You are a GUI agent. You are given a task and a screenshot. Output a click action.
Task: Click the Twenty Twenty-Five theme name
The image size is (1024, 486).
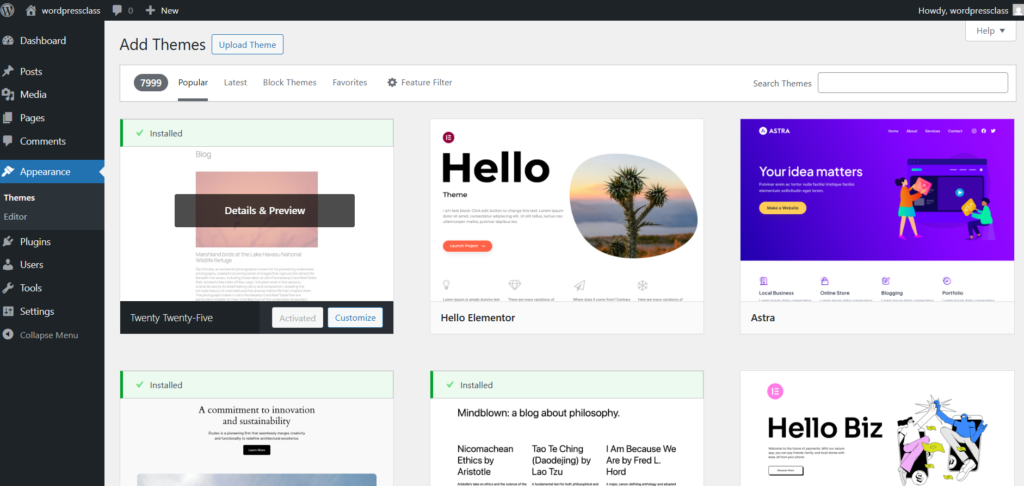[x=171, y=318]
